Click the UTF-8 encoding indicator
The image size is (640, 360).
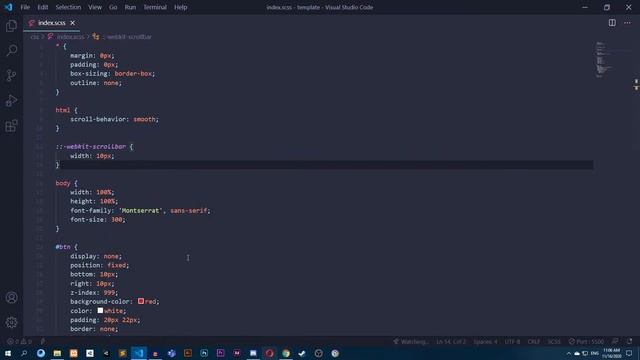coord(512,341)
